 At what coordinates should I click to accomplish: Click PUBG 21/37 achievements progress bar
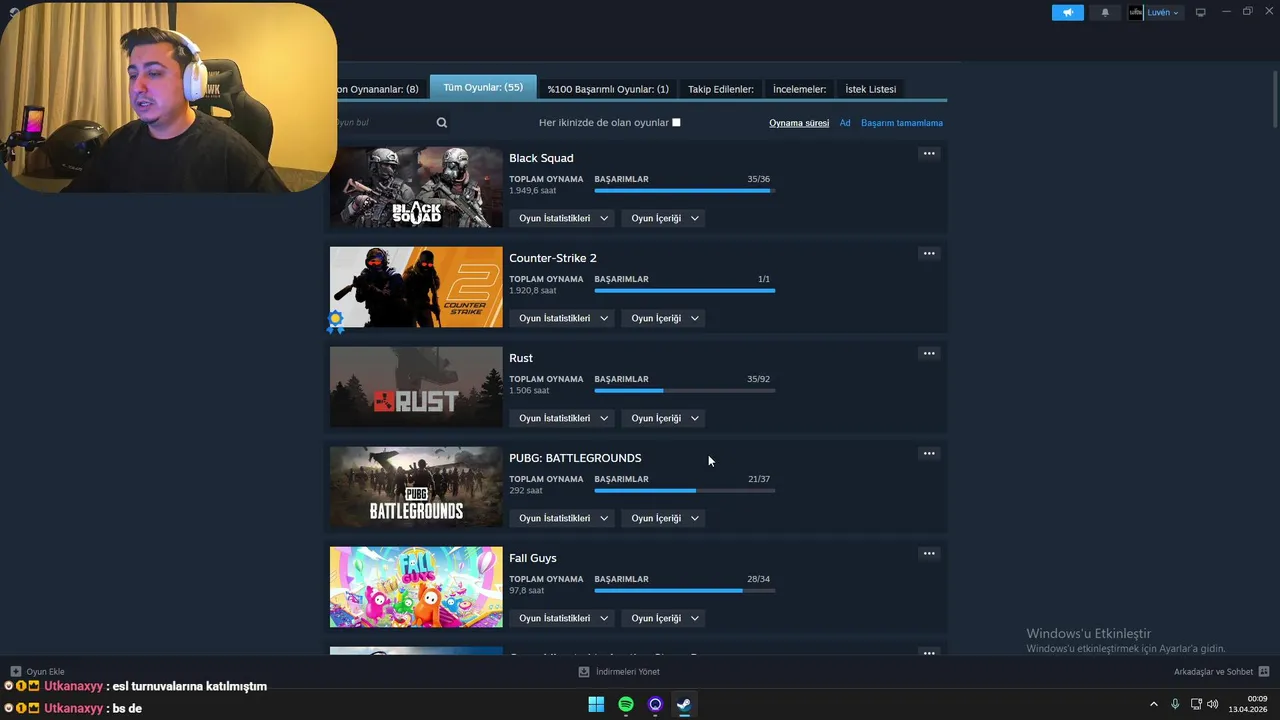(x=685, y=490)
